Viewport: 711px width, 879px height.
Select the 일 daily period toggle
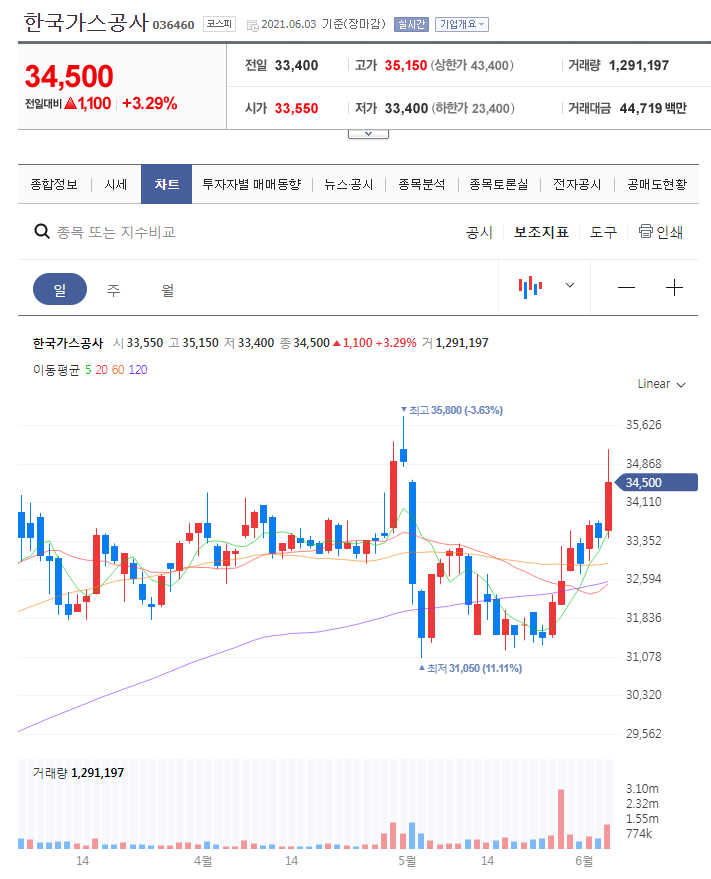pyautogui.click(x=60, y=289)
